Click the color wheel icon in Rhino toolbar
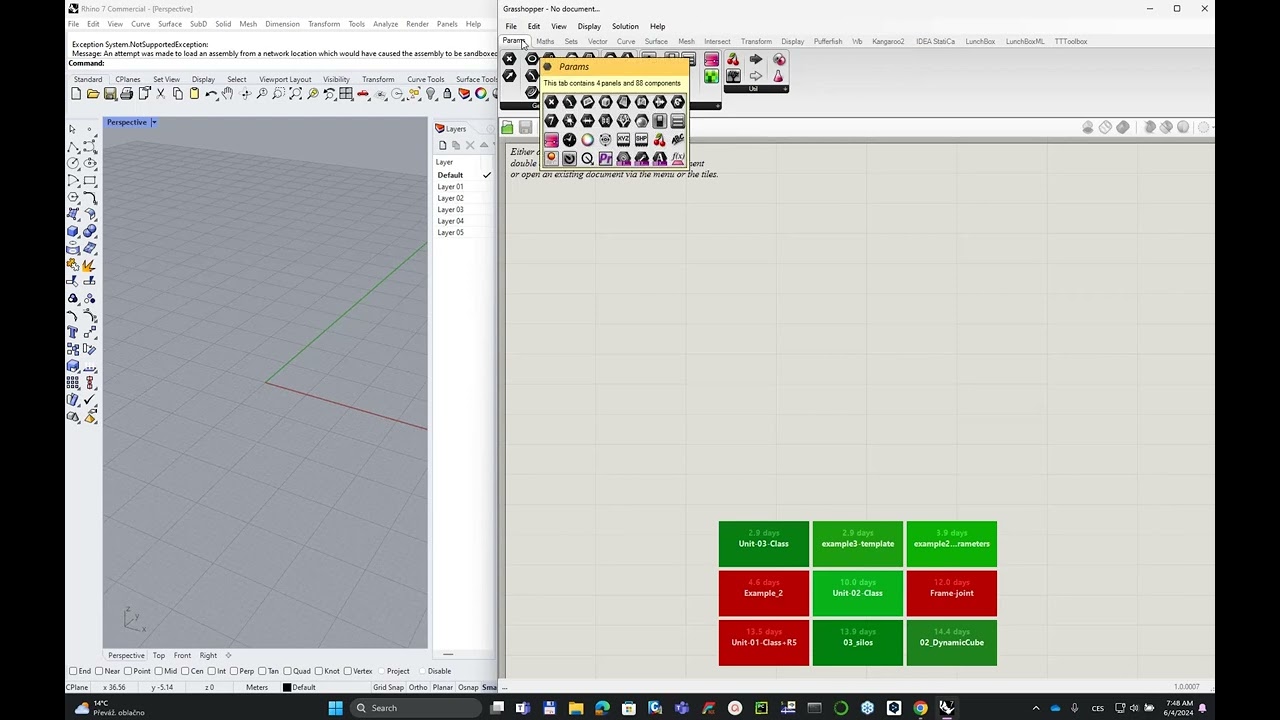Viewport: 1280px width, 720px height. tap(481, 94)
